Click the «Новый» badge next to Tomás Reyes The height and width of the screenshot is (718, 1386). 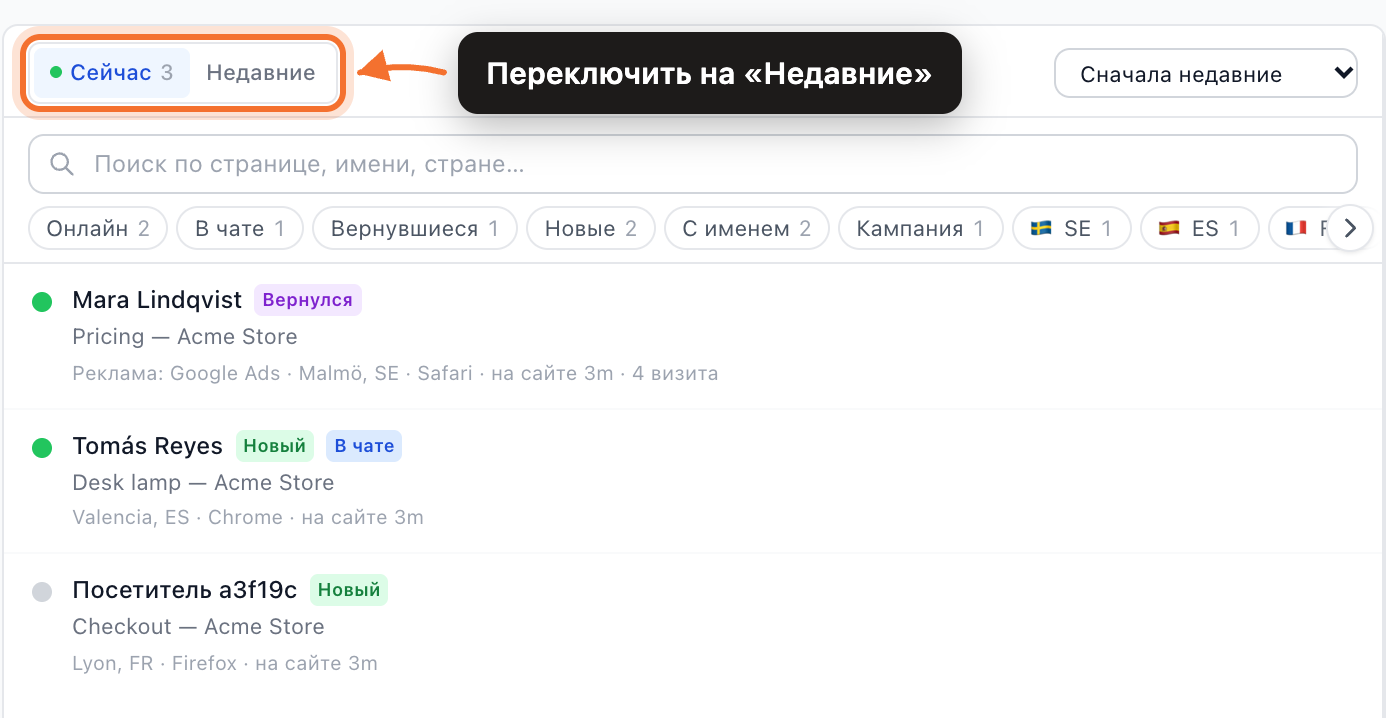[x=275, y=446]
